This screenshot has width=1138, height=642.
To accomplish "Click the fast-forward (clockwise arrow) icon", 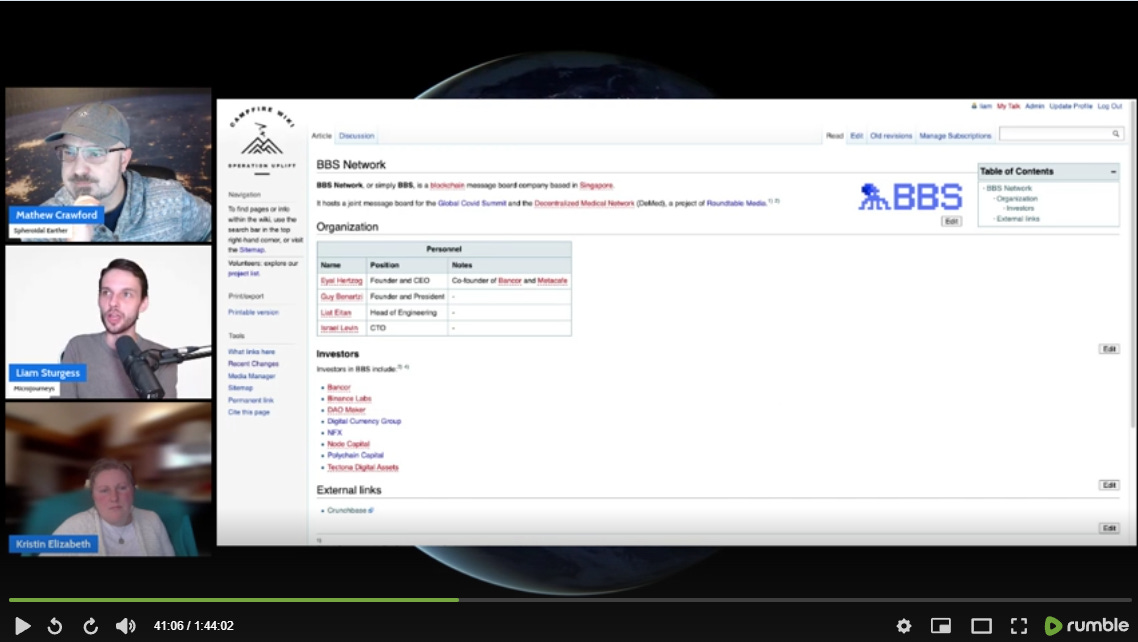I will tap(91, 625).
